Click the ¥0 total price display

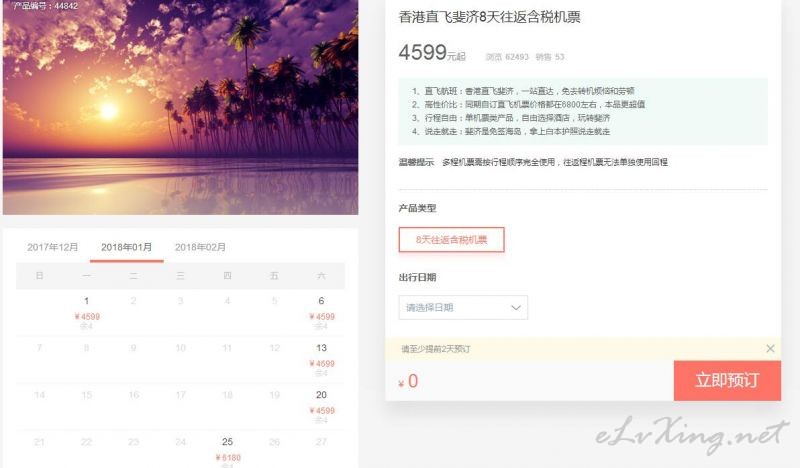click(408, 381)
